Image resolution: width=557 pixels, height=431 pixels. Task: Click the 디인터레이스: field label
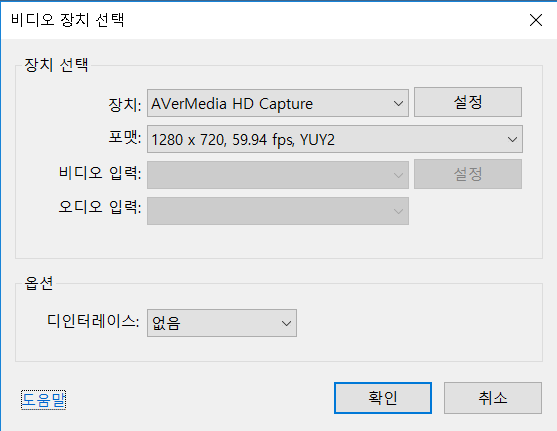pyautogui.click(x=93, y=322)
